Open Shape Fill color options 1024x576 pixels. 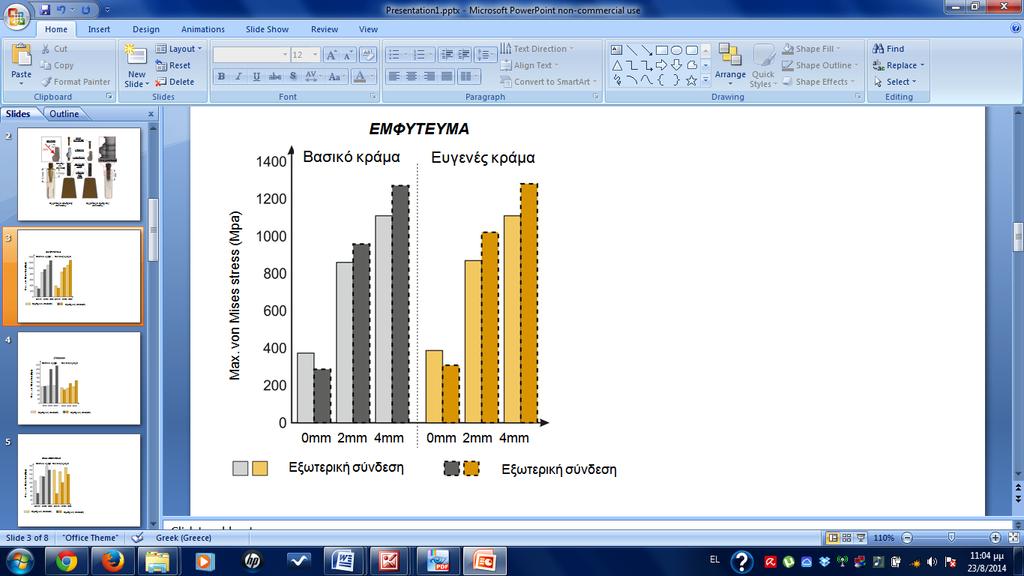(x=812, y=49)
